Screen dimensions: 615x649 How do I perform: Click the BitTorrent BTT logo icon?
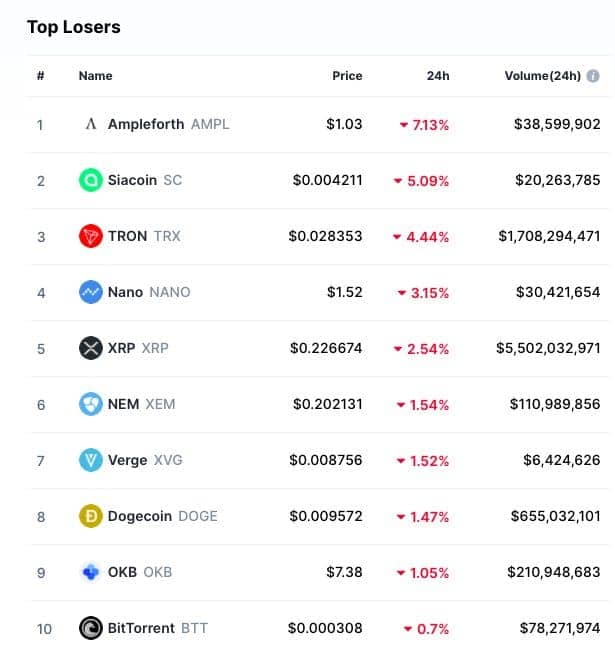coord(91,628)
